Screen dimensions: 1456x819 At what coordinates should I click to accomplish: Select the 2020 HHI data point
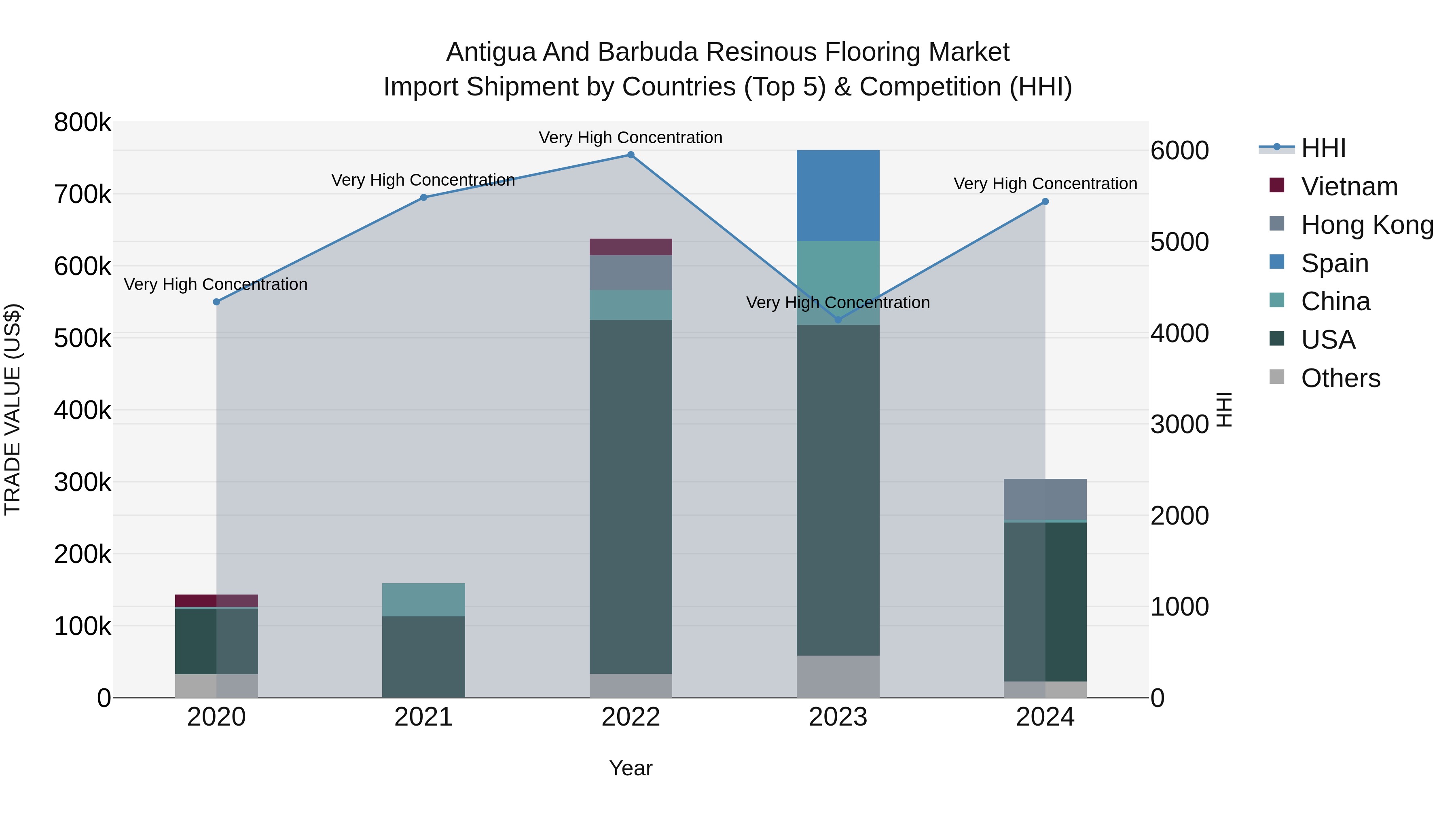click(216, 302)
